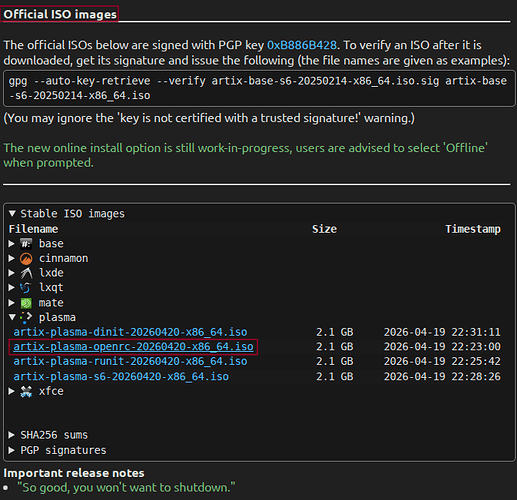
Task: Collapse the plasma ISO list
Action: click(x=12, y=317)
